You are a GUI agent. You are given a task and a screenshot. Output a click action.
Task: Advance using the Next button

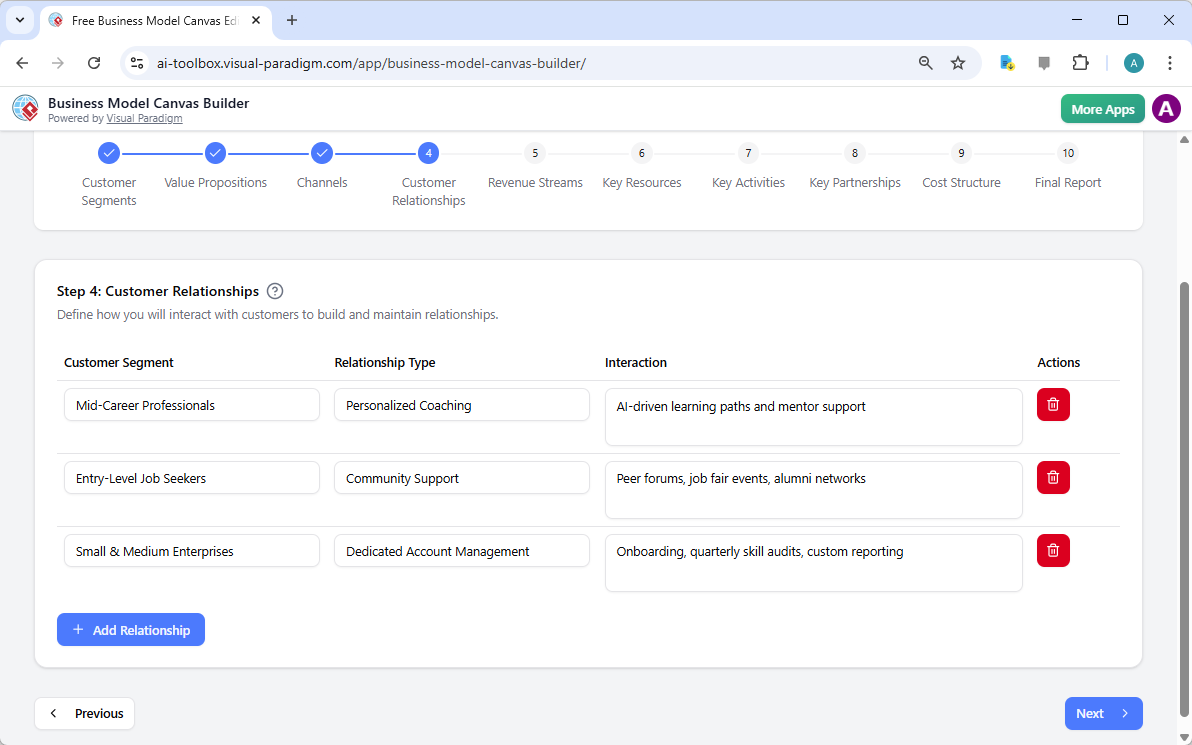point(1103,713)
